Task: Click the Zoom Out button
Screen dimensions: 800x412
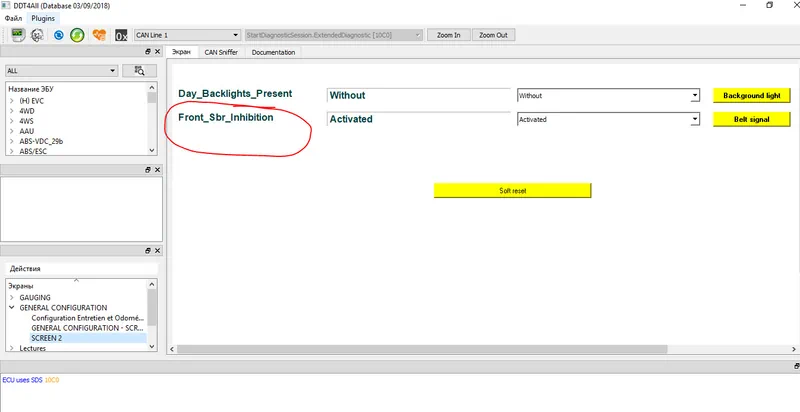Action: [493, 35]
